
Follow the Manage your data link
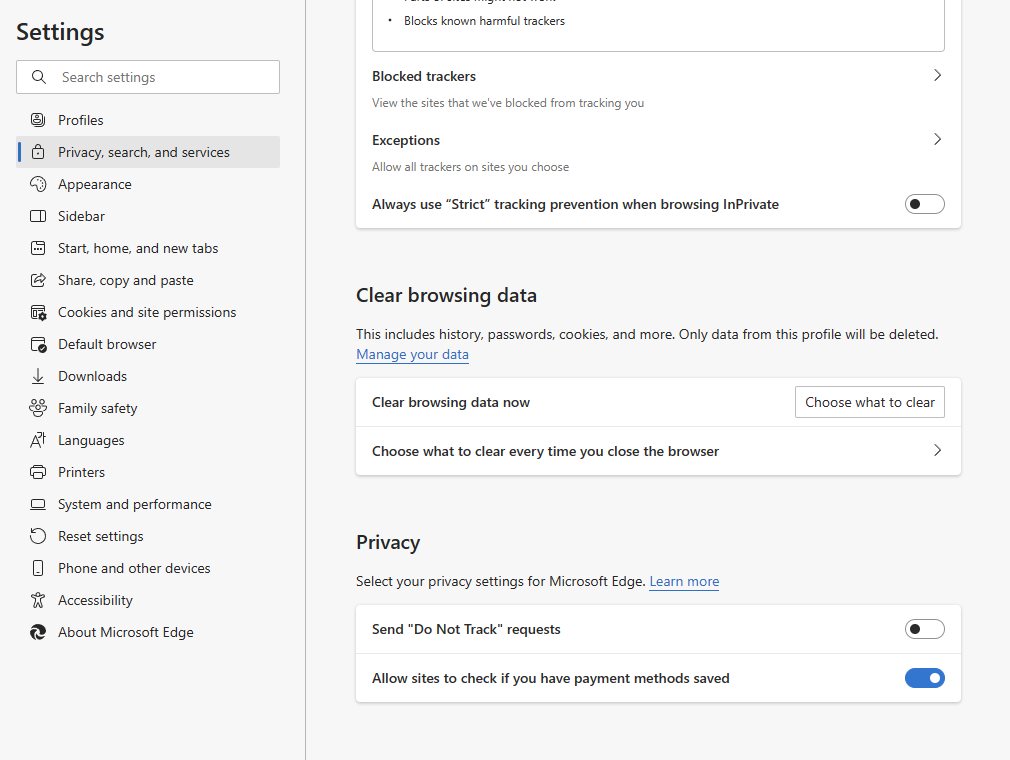(x=412, y=354)
